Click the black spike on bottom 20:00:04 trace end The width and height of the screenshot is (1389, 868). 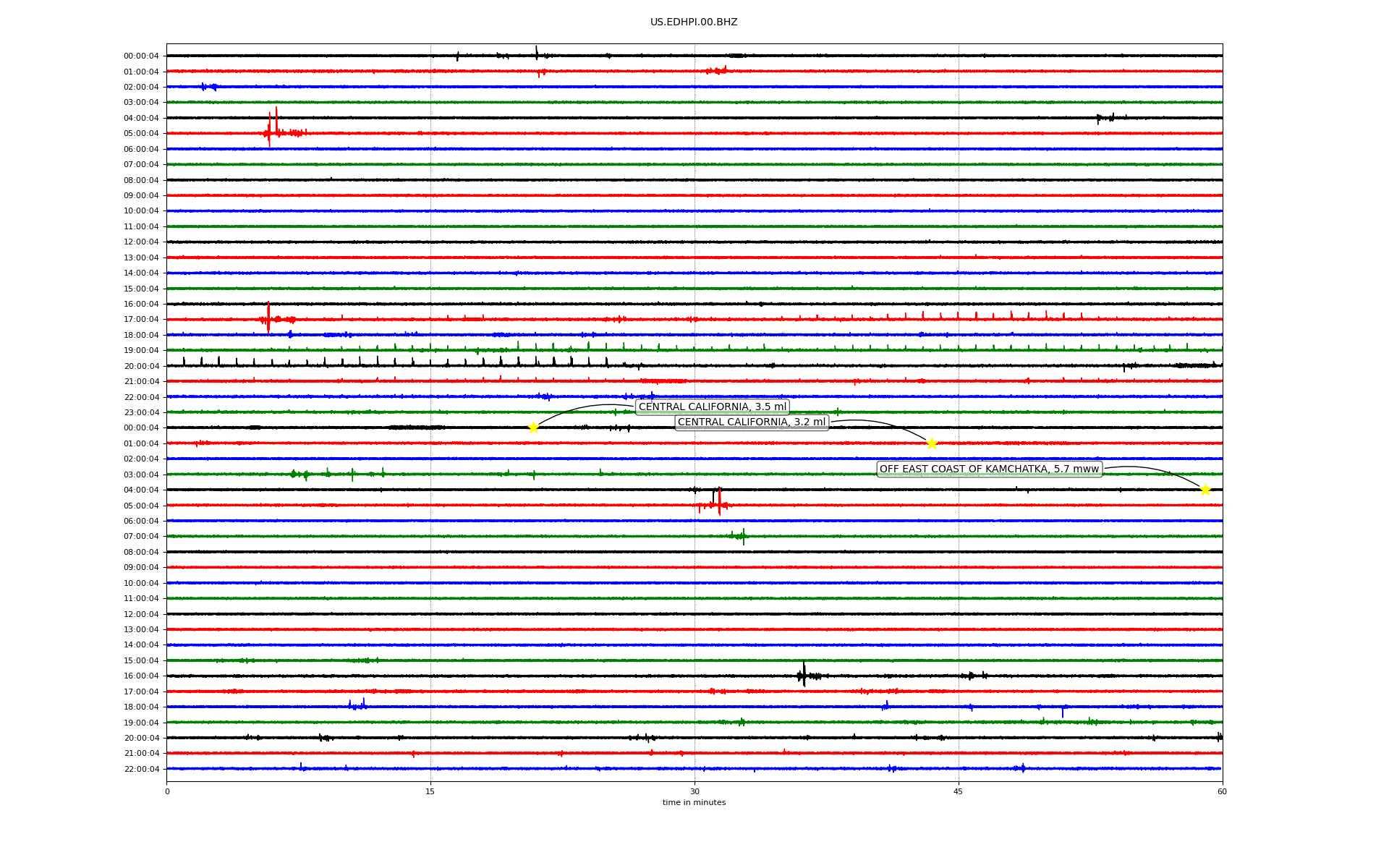1218,737
